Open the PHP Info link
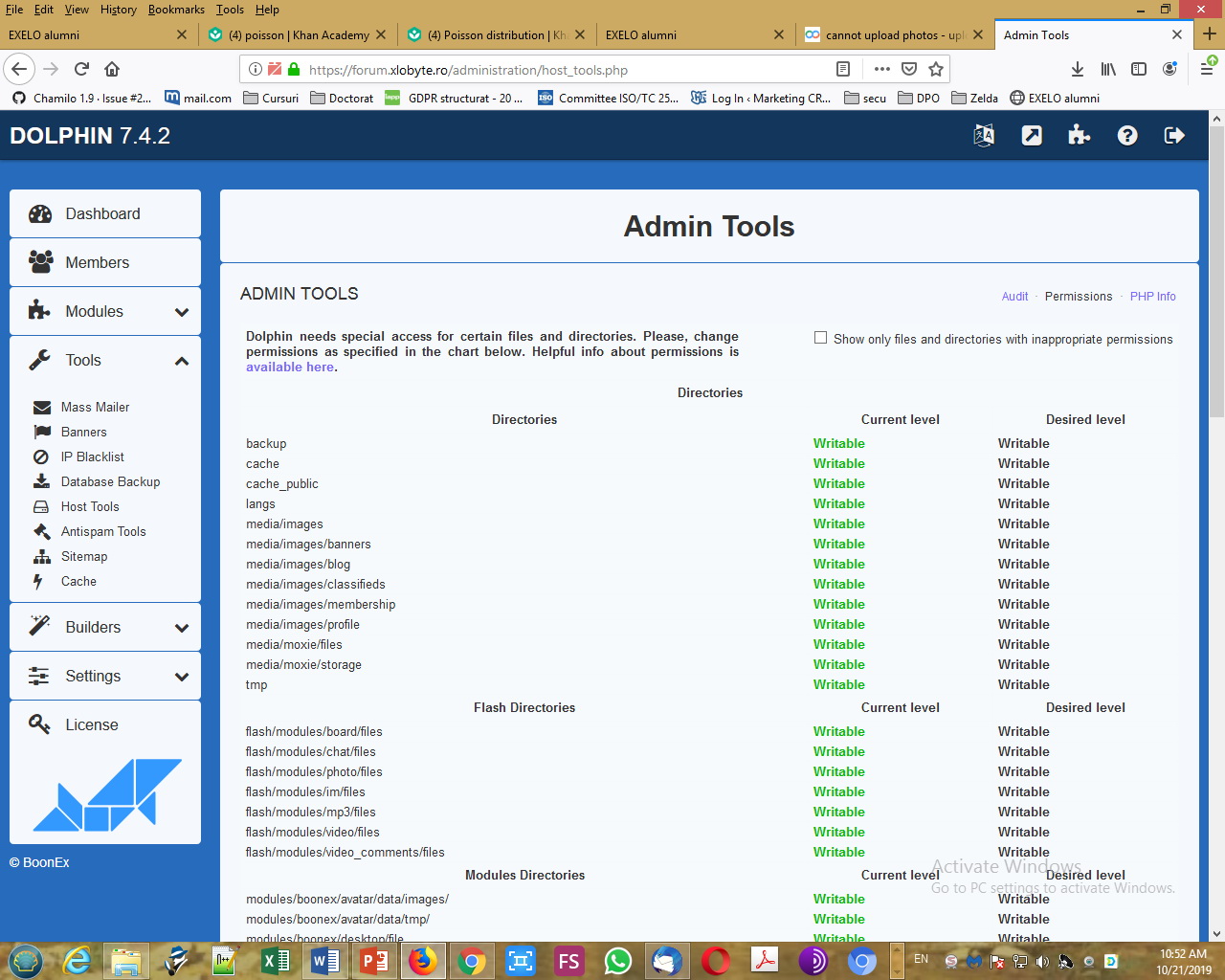 coord(1152,297)
